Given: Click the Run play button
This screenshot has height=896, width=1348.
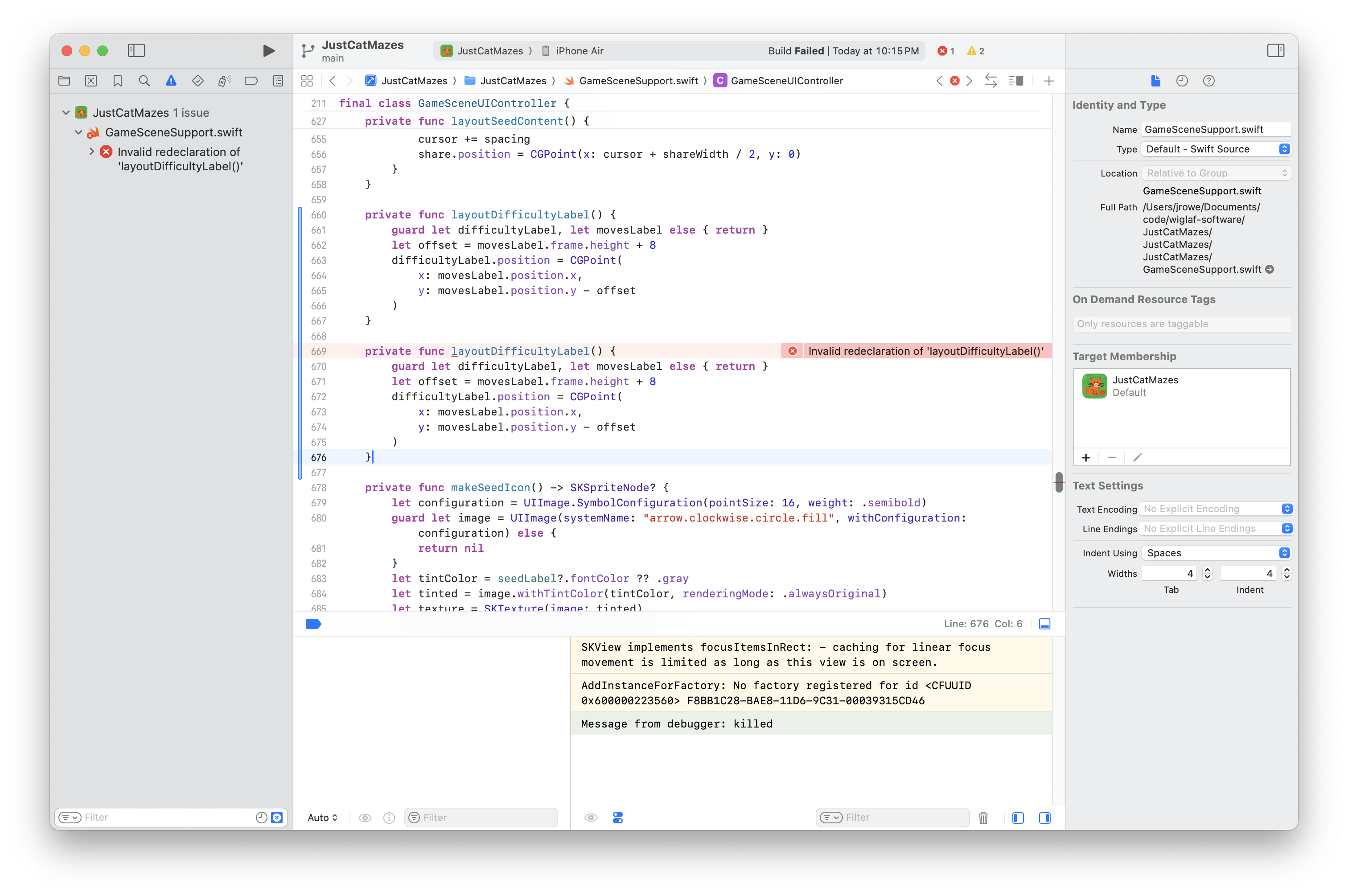Looking at the screenshot, I should (x=268, y=51).
